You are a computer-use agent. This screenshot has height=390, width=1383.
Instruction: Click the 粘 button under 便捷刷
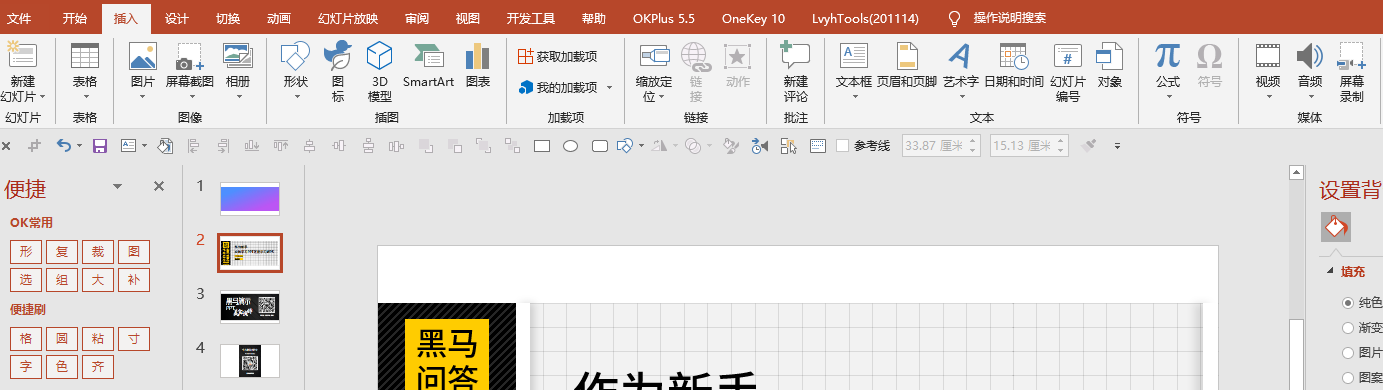(x=97, y=339)
